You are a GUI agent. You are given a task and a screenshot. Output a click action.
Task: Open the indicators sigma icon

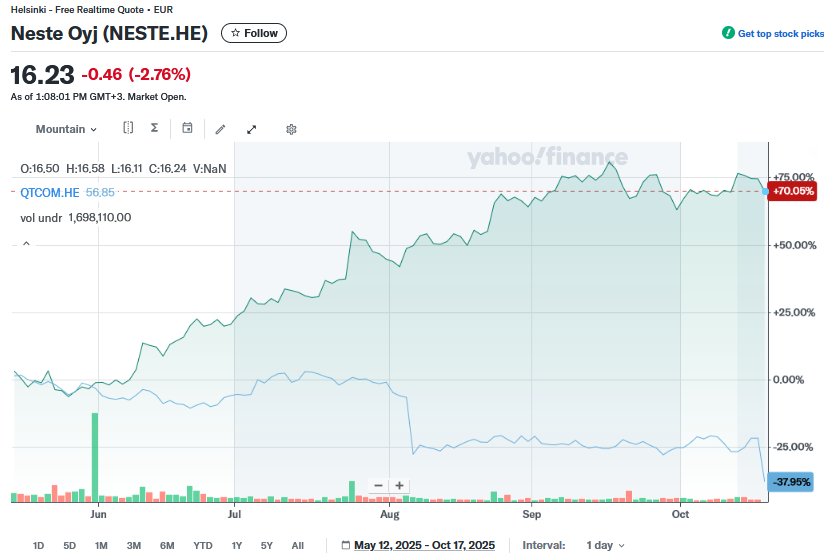point(154,128)
